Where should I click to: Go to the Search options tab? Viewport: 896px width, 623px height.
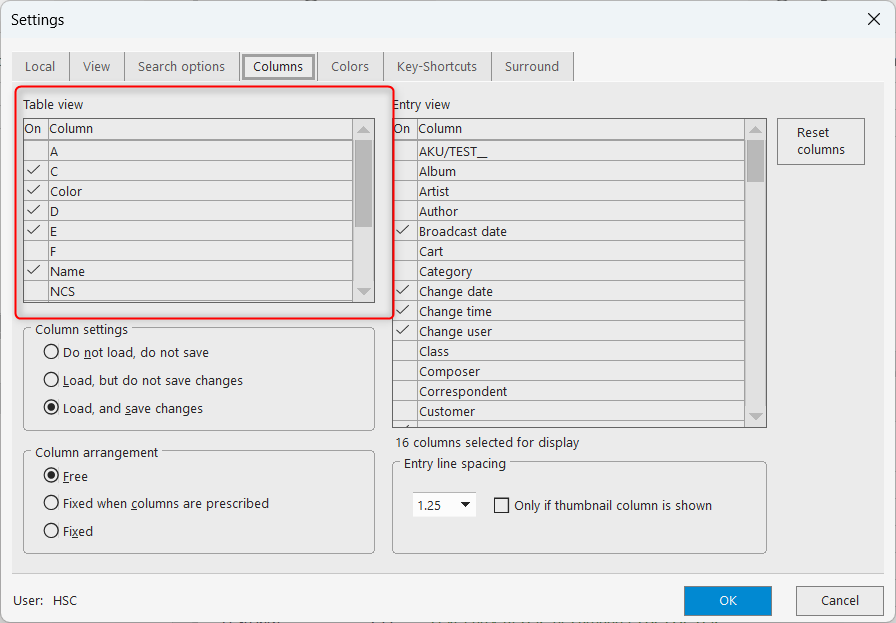point(181,67)
